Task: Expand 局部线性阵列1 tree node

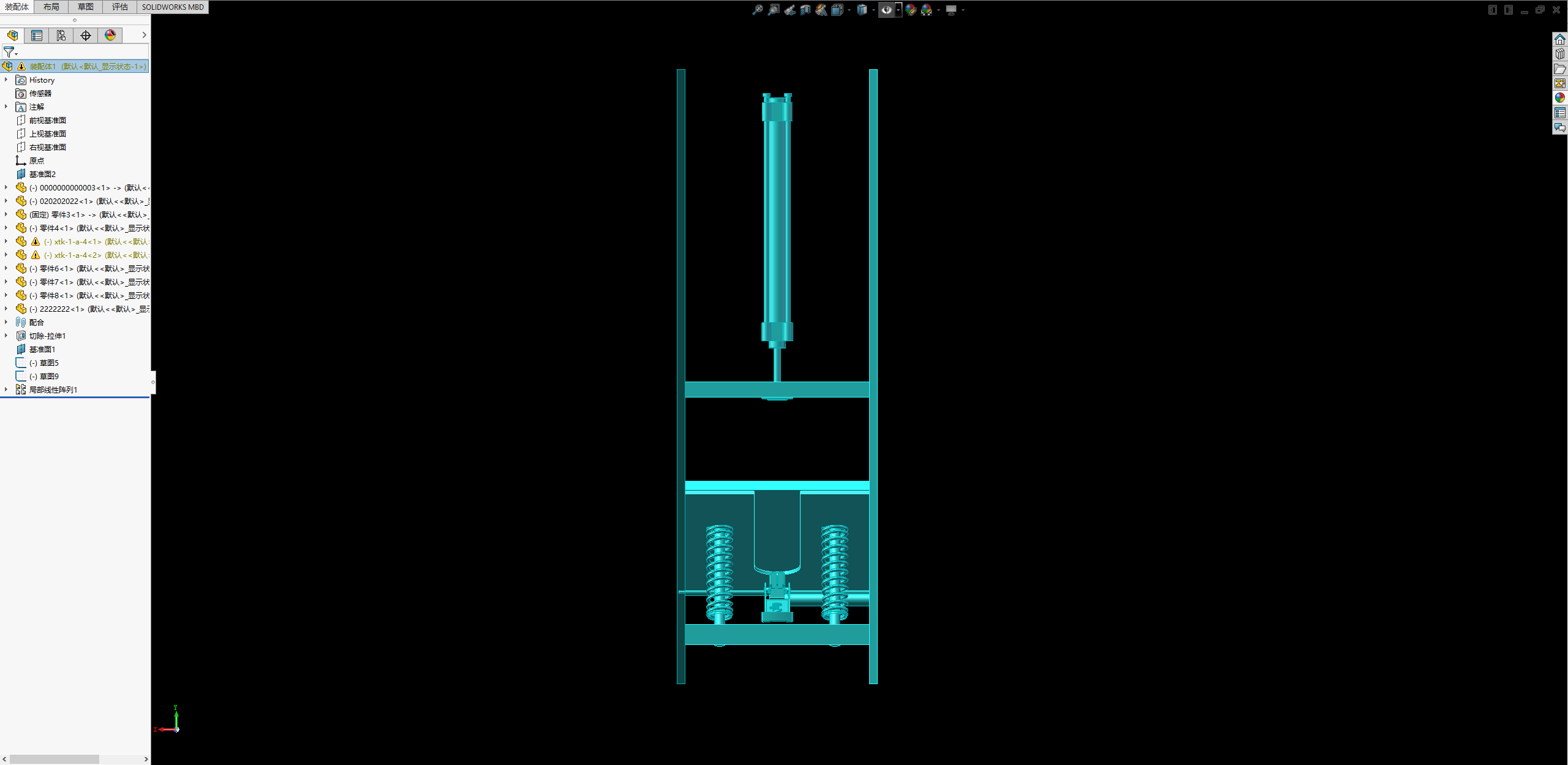Action: click(6, 390)
